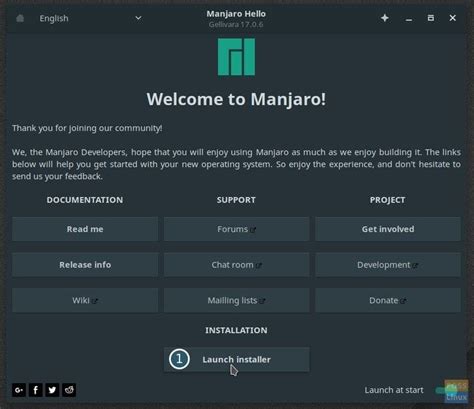This screenshot has height=409, width=474.
Task: Click the "Gellivara 17.0.6" version subtitle
Action: pyautogui.click(x=236, y=24)
